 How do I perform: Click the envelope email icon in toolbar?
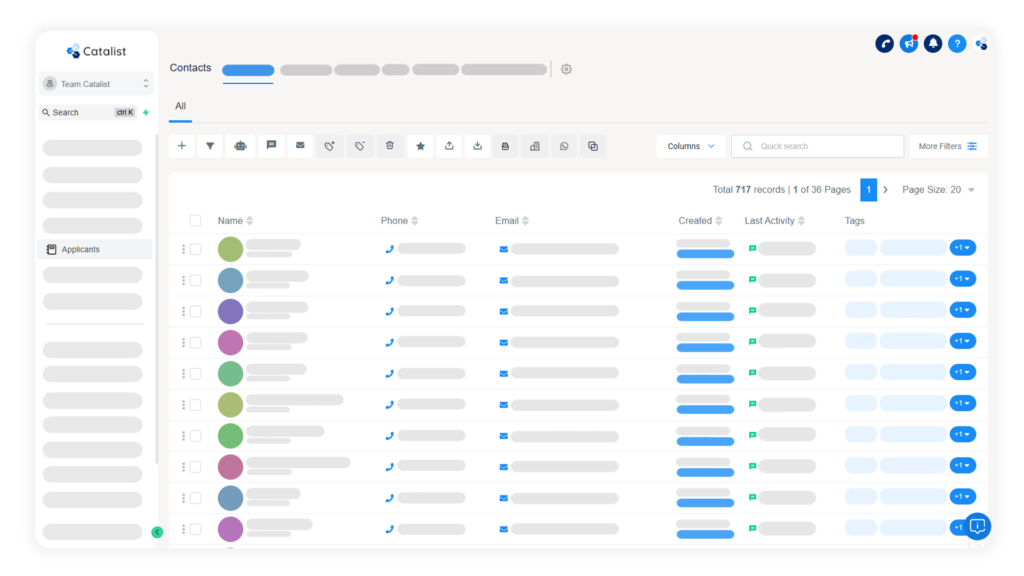tap(299, 146)
